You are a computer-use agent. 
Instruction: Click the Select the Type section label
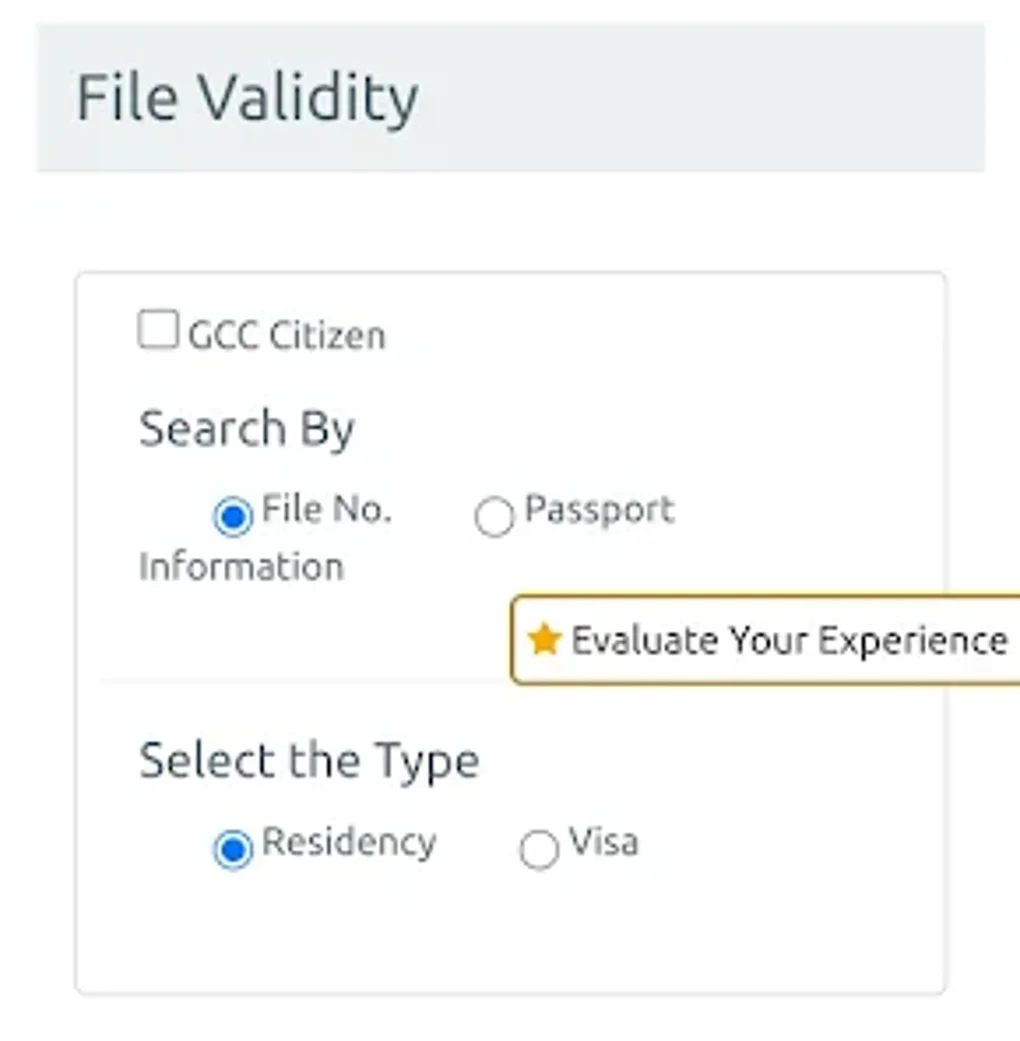pyautogui.click(x=309, y=759)
